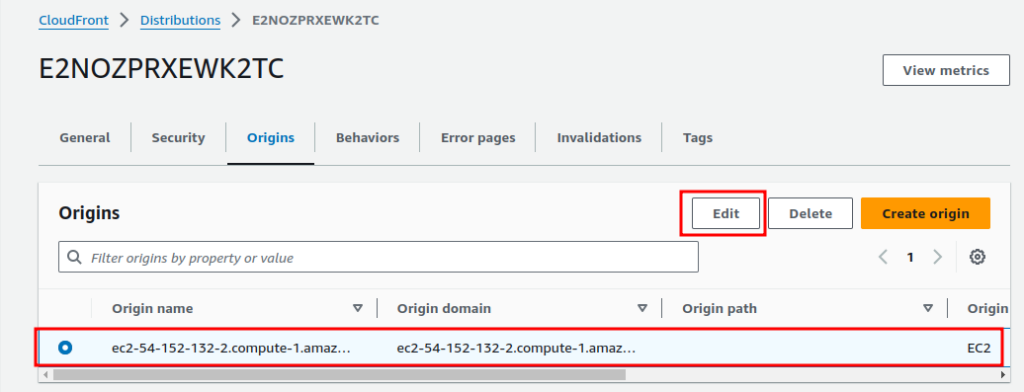
Task: Click the page number 1 indicator
Action: click(x=910, y=257)
